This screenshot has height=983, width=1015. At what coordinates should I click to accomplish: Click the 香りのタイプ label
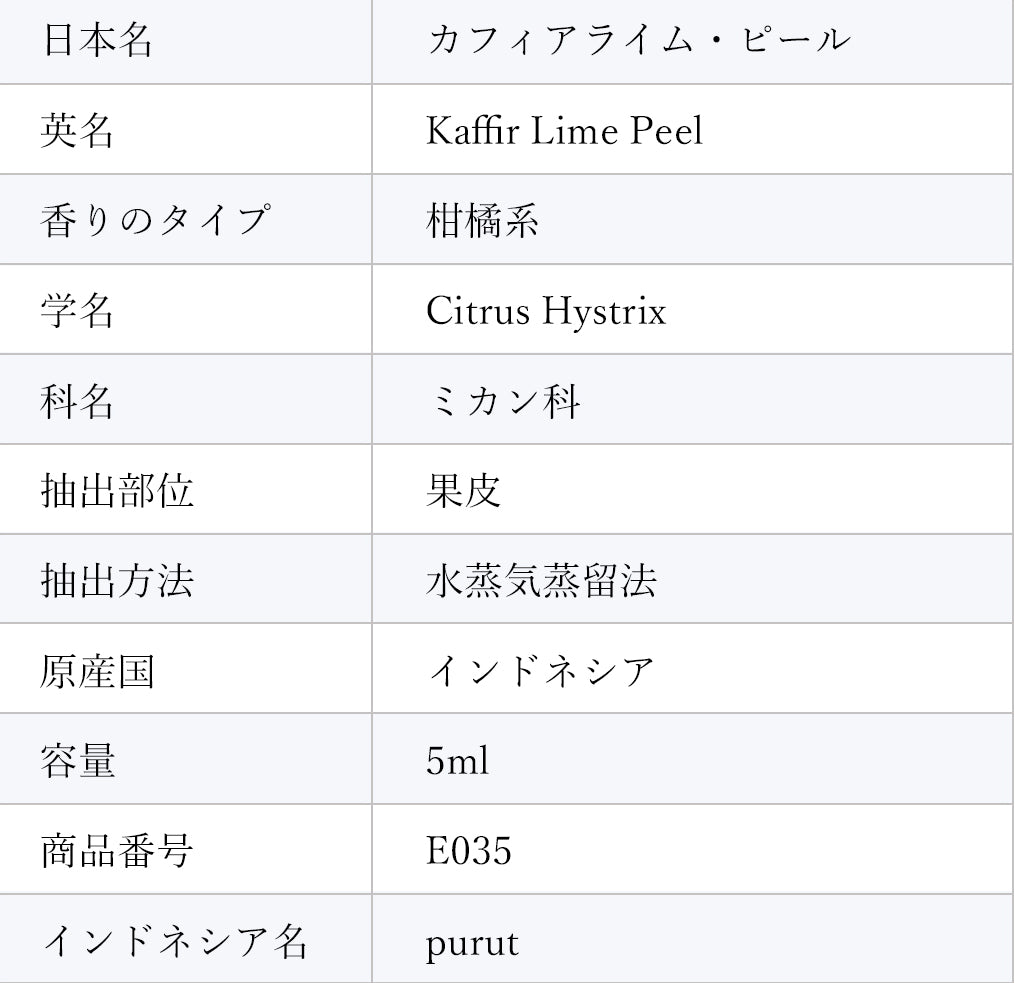pos(155,220)
